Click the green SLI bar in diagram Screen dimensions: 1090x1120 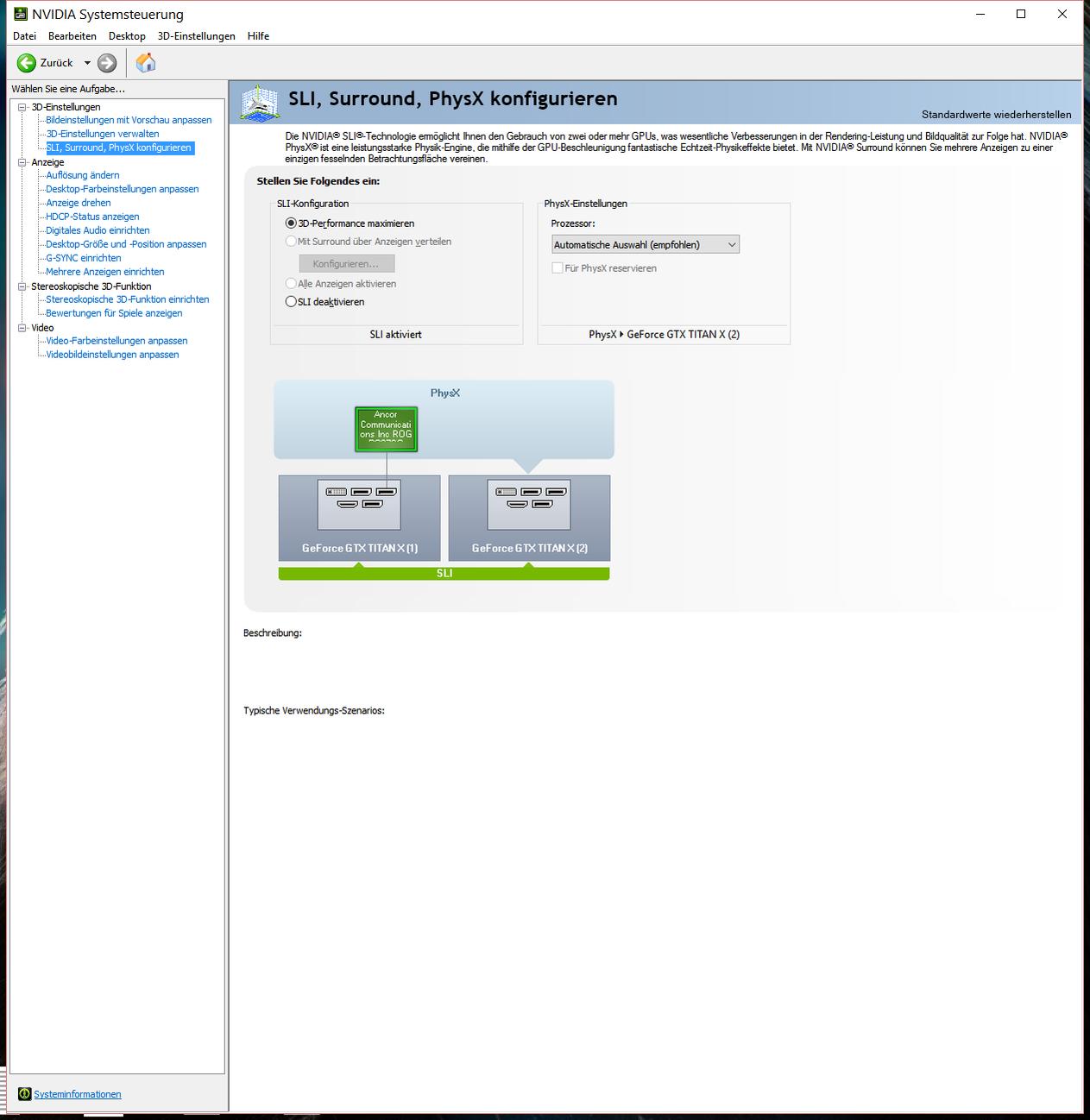coord(444,573)
